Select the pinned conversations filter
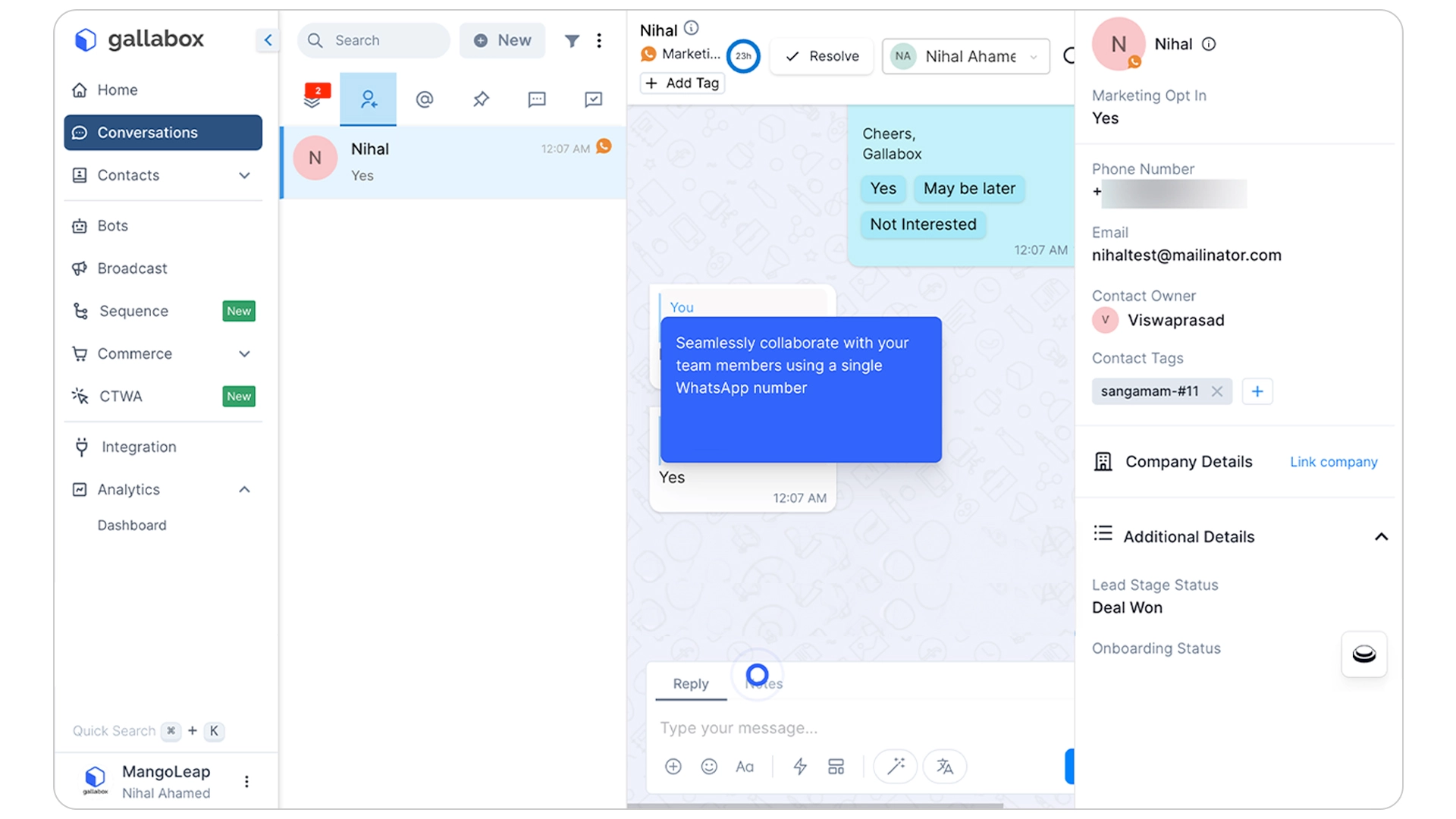1456x819 pixels. coord(480,99)
